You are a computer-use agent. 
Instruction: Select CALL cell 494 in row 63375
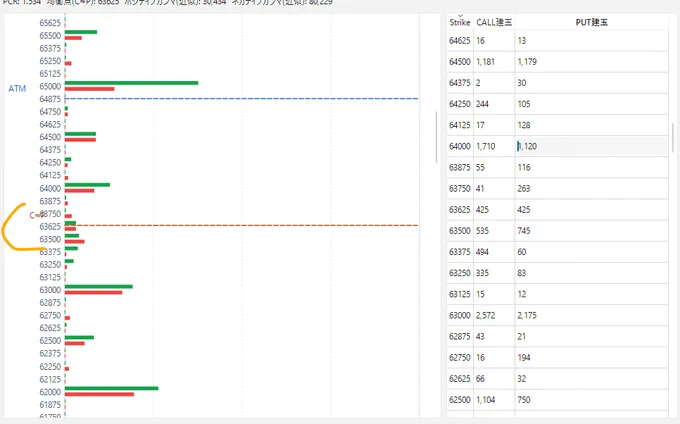(482, 252)
